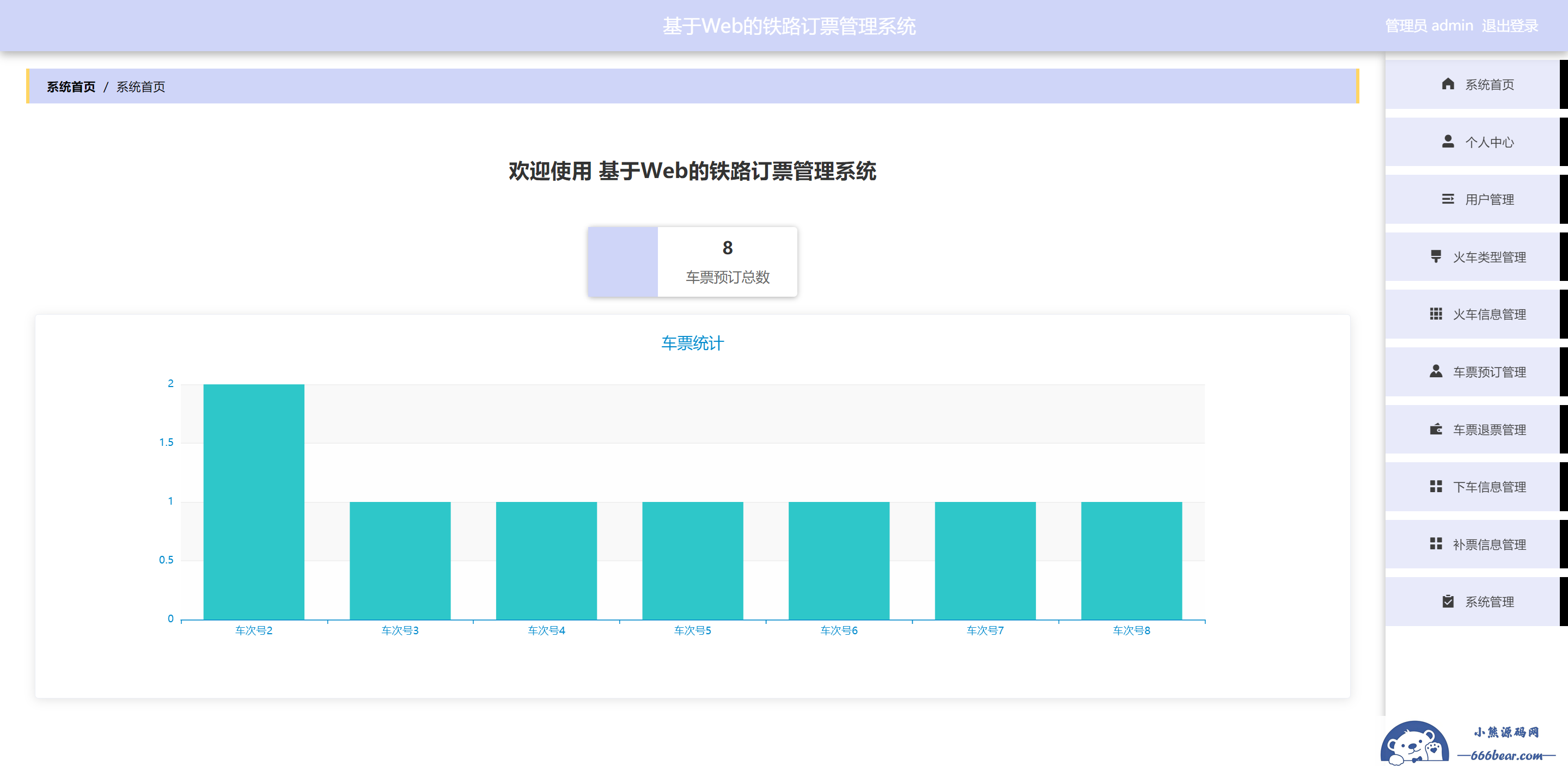Click the number 8 in the statistic card

coord(728,248)
